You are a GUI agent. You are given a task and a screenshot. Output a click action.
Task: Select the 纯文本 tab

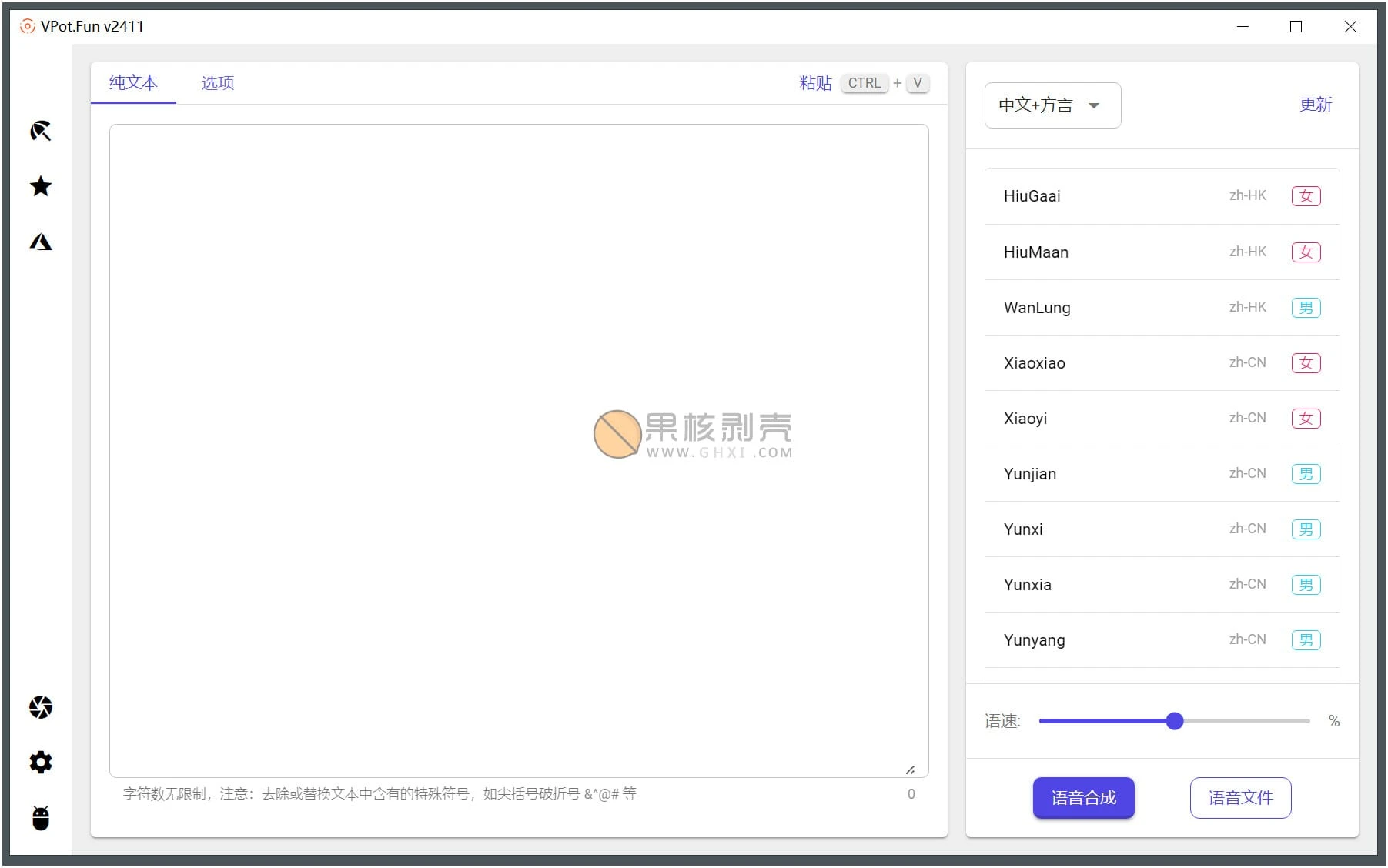(132, 82)
